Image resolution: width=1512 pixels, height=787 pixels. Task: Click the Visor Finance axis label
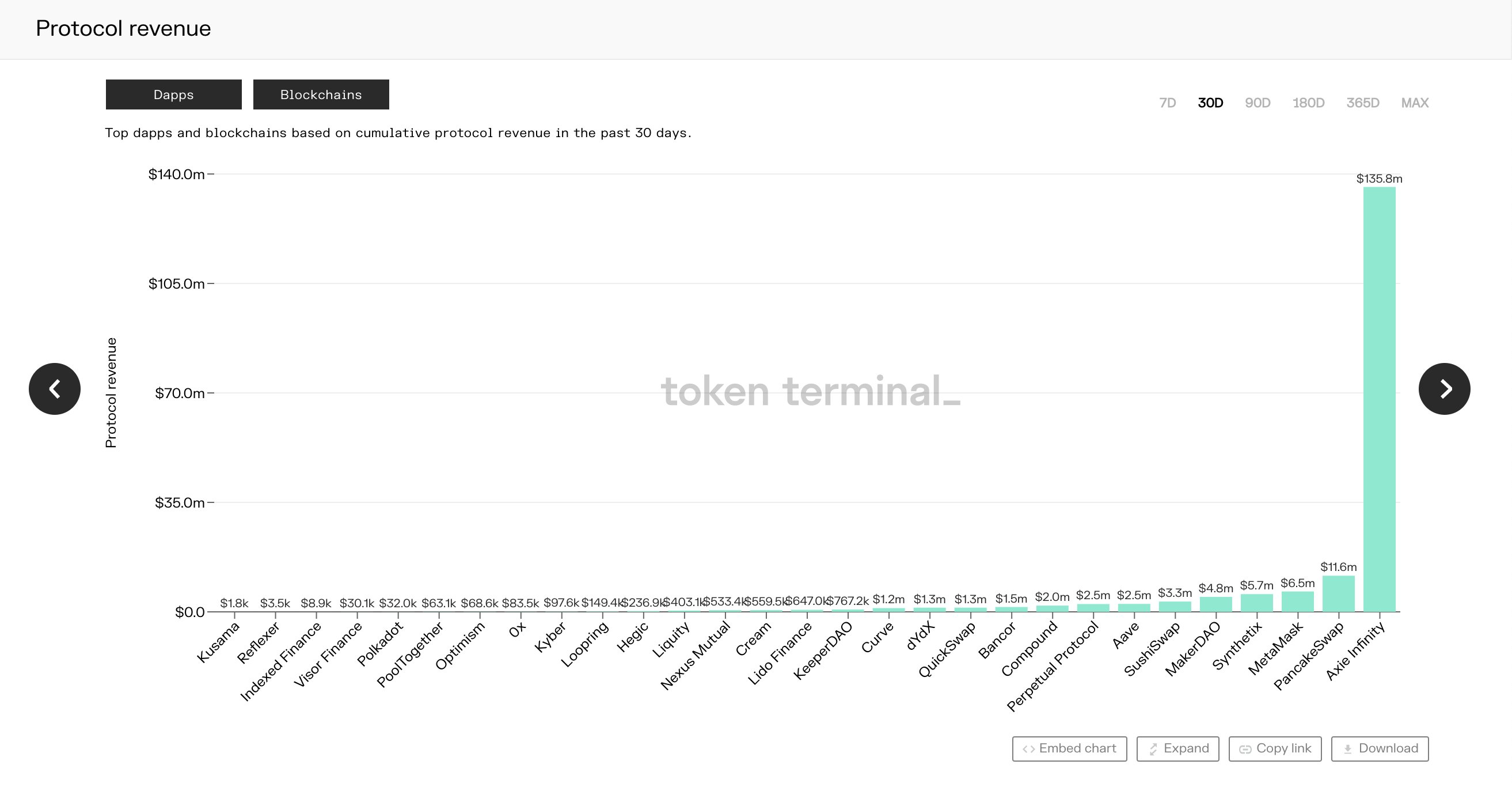[x=328, y=655]
